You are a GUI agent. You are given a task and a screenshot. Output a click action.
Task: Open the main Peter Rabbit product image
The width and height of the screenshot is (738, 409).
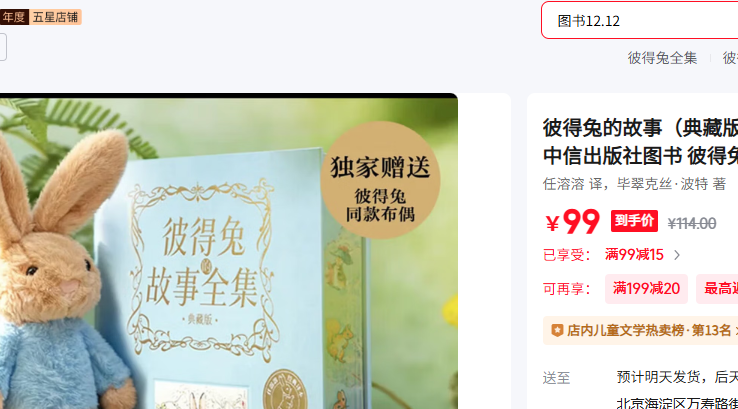(x=229, y=251)
